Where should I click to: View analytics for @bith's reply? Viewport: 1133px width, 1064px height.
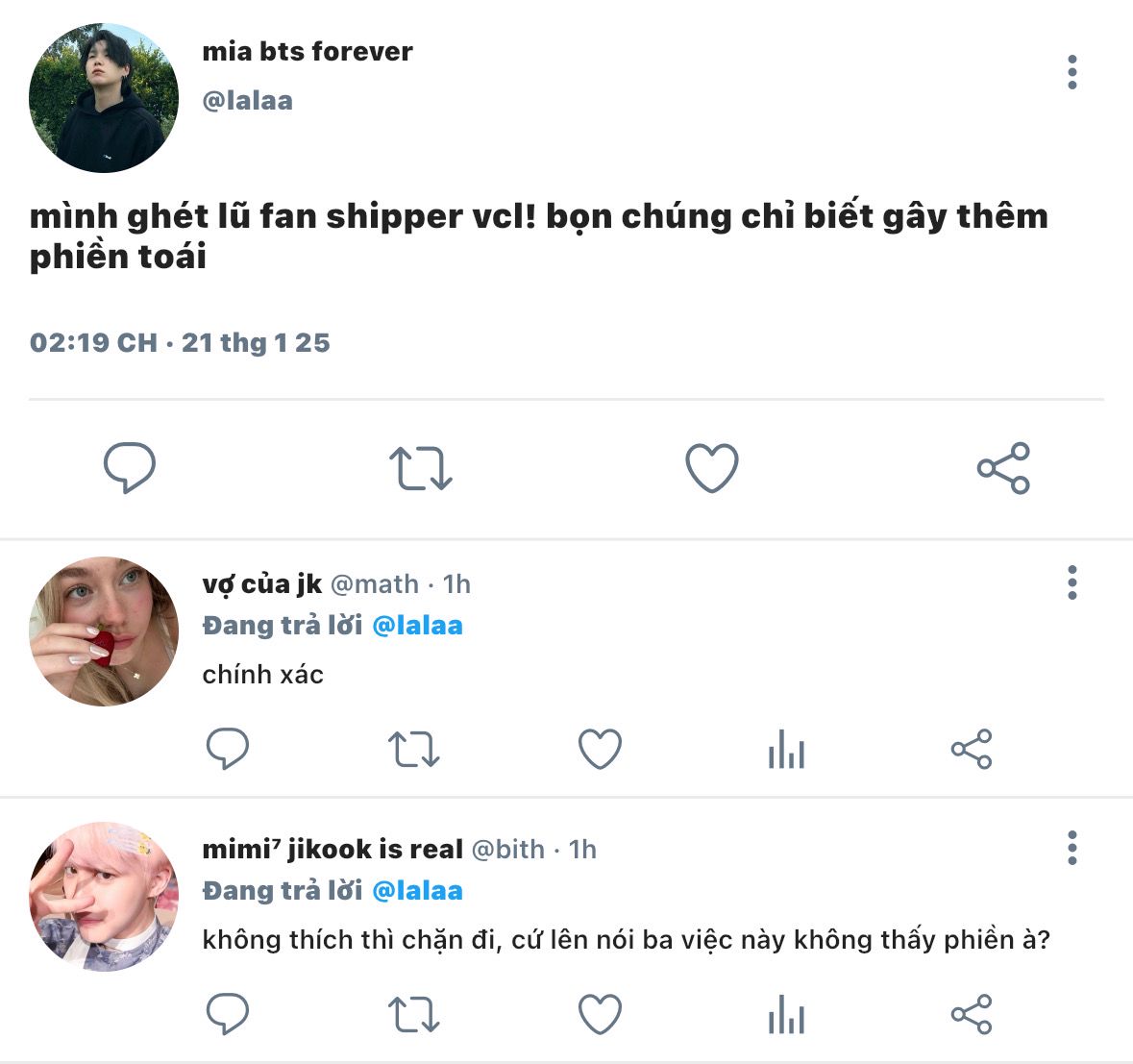[x=786, y=1014]
